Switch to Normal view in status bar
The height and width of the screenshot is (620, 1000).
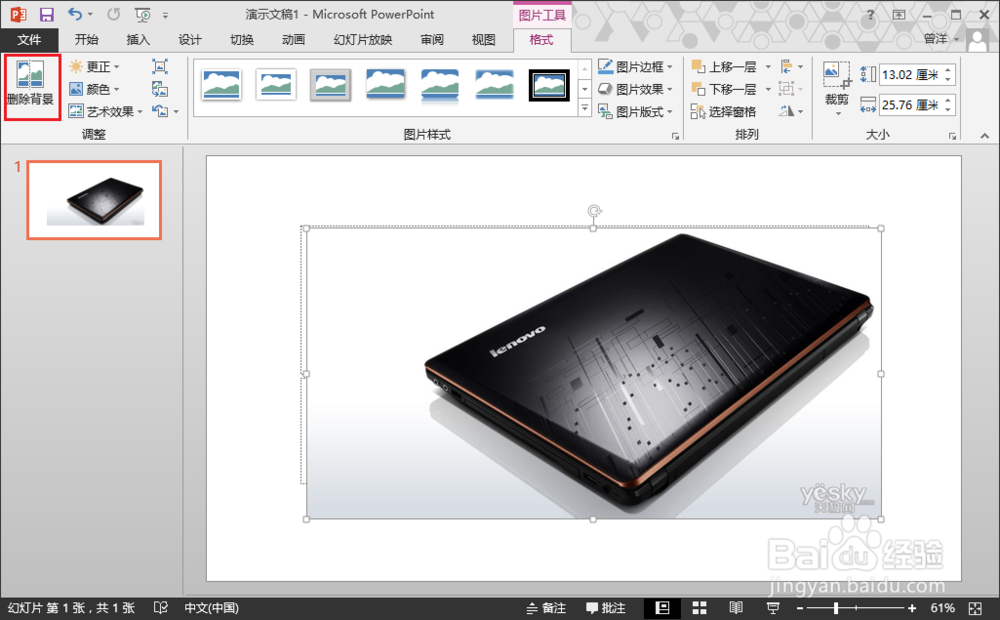point(663,608)
